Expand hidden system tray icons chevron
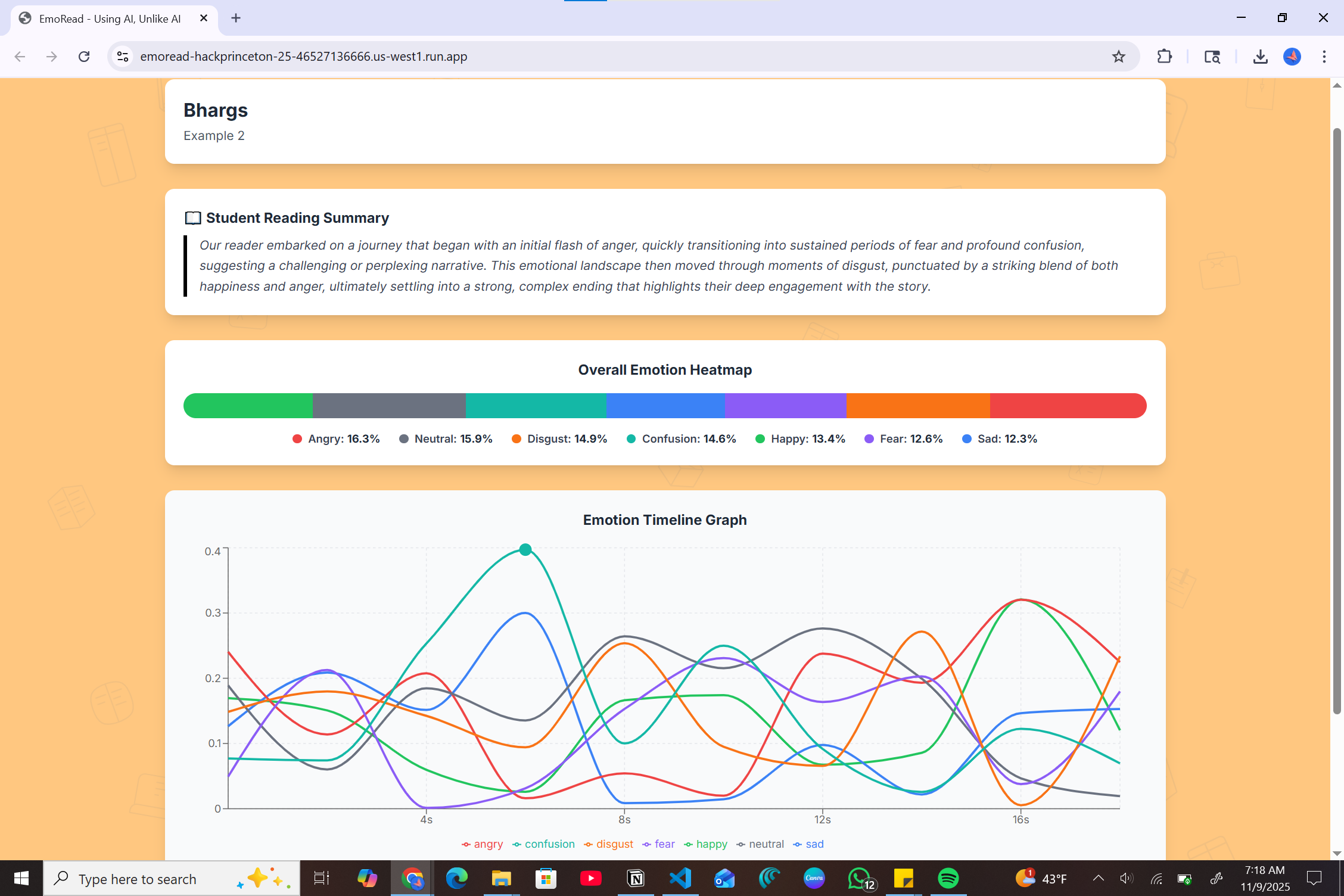Screen dimensions: 1344x896 tap(1098, 878)
